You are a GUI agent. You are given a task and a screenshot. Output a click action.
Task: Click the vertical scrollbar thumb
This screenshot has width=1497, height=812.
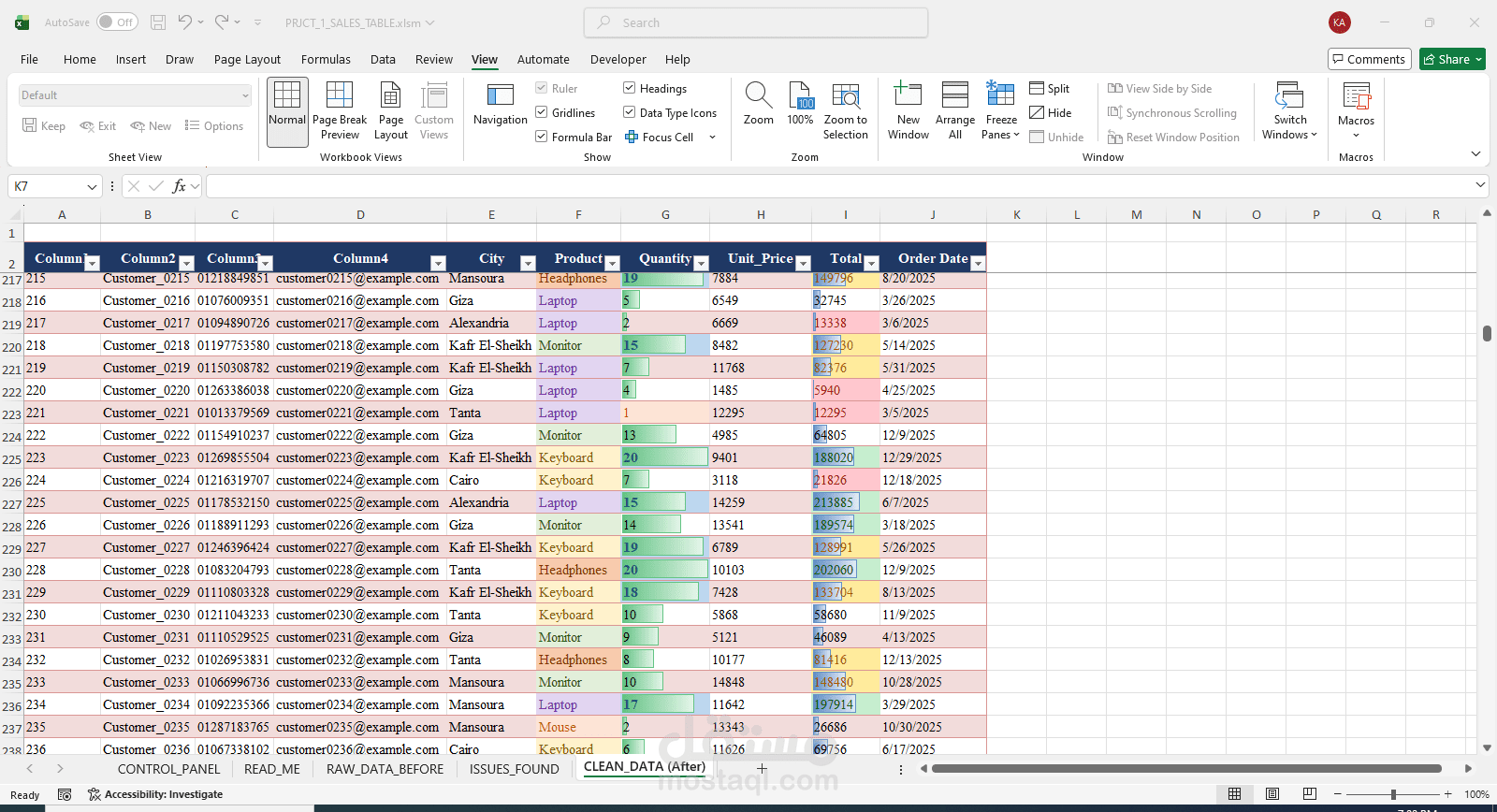click(x=1487, y=333)
